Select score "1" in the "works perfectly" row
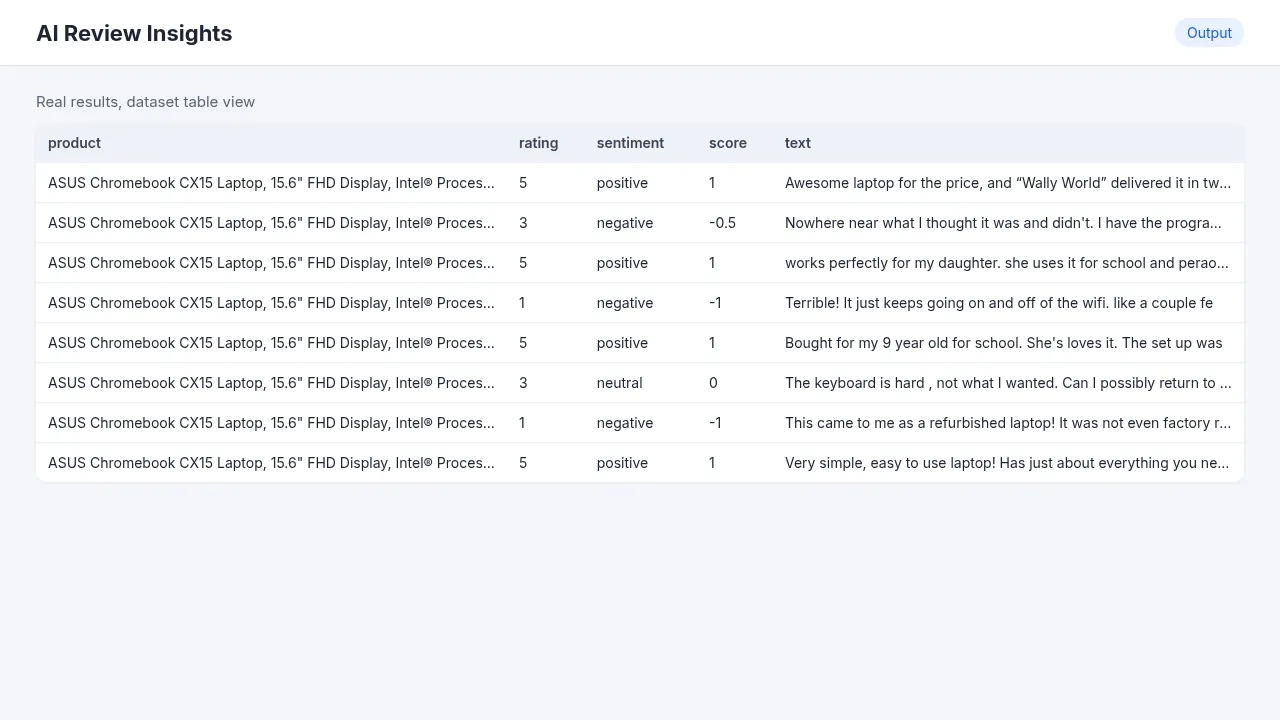The height and width of the screenshot is (720, 1280). click(x=712, y=263)
